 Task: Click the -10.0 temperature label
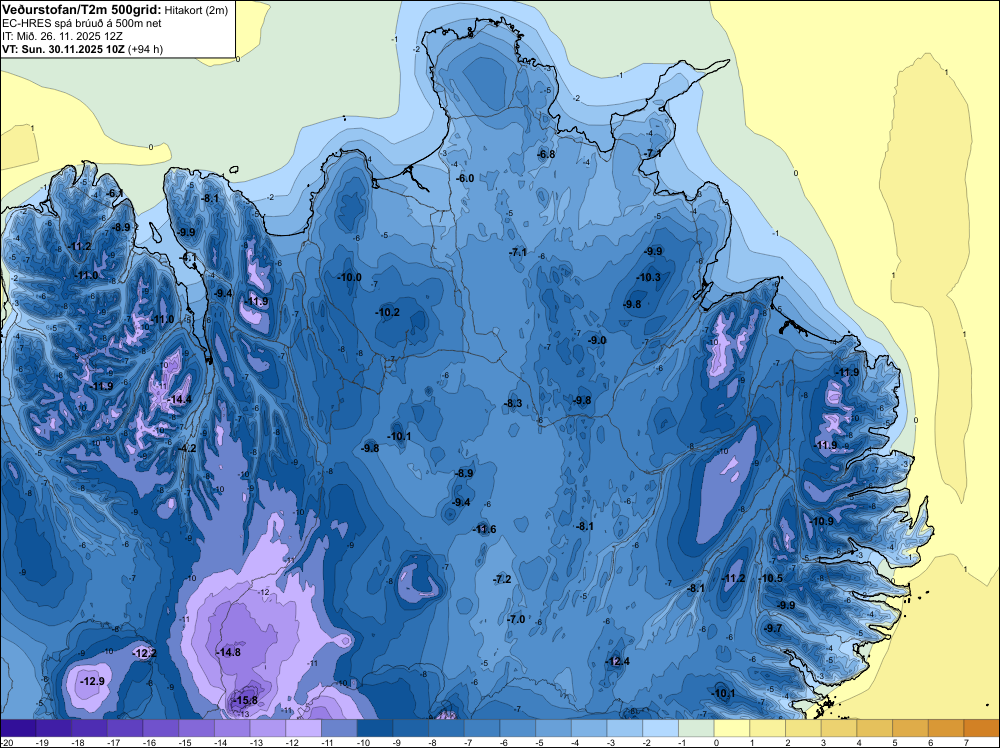tap(349, 277)
